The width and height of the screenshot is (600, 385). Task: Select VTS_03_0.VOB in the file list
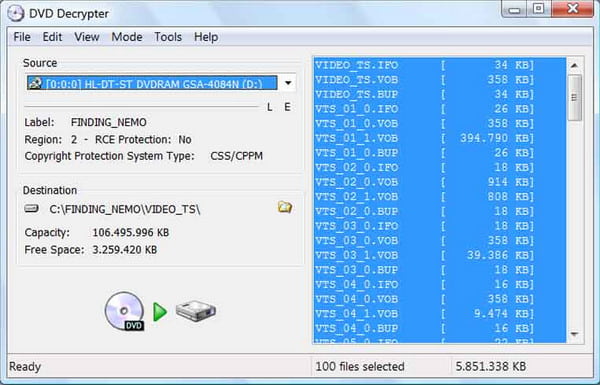coord(440,240)
